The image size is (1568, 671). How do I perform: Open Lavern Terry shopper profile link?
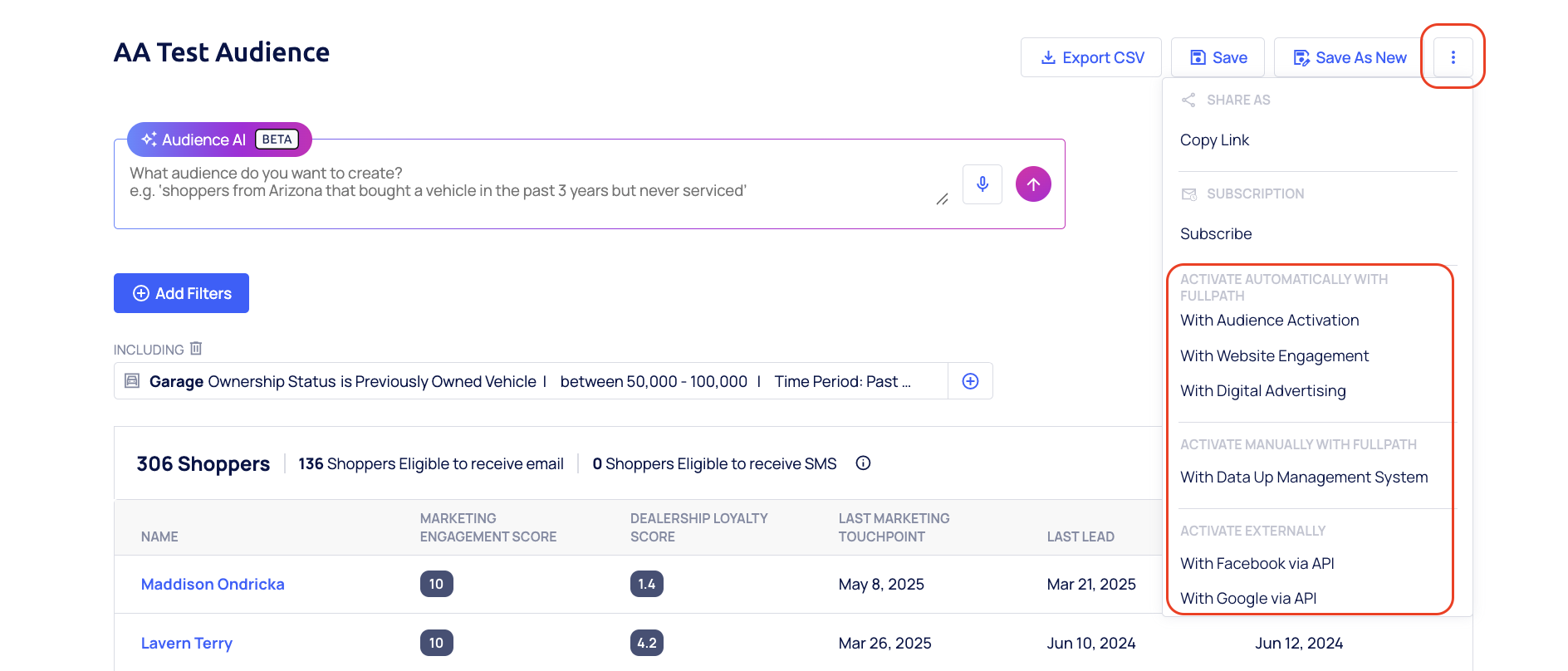tap(187, 644)
